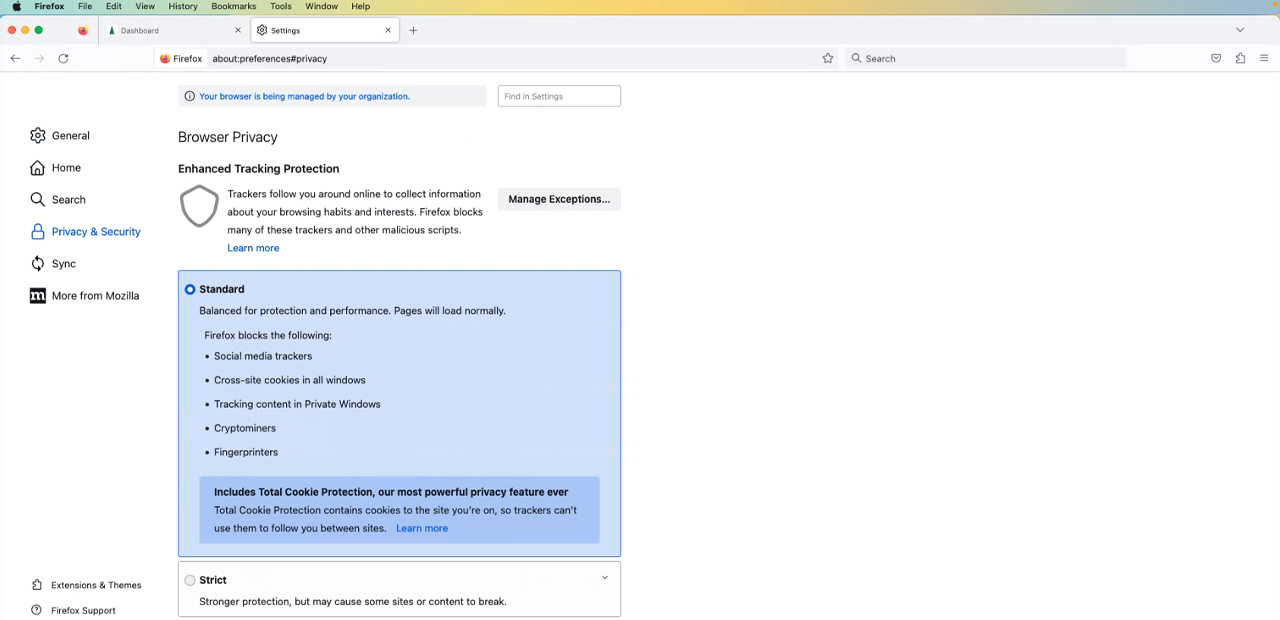Image resolution: width=1280 pixels, height=620 pixels.
Task: Open the View menu
Action: (x=145, y=6)
